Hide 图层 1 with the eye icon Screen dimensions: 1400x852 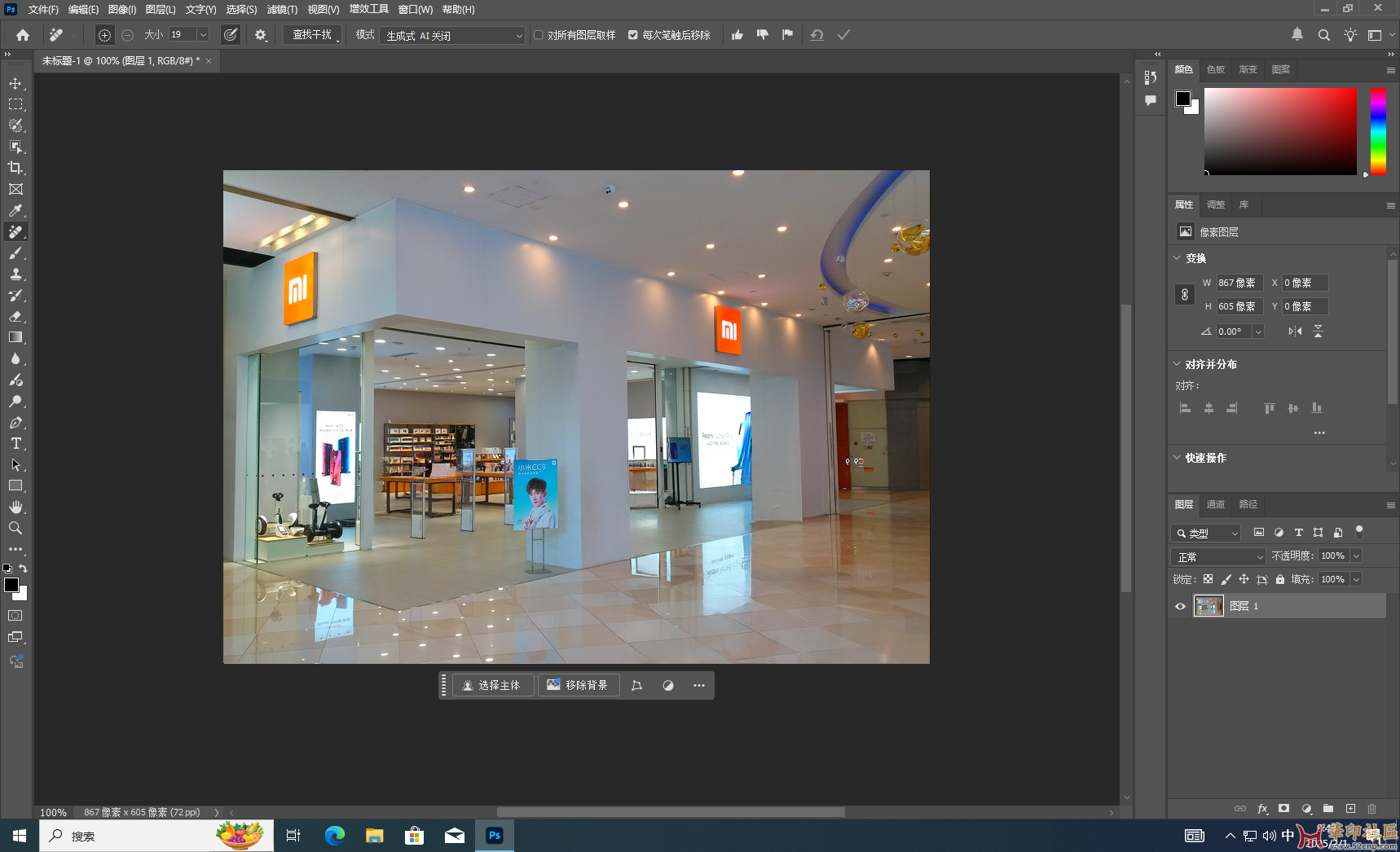click(1180, 606)
